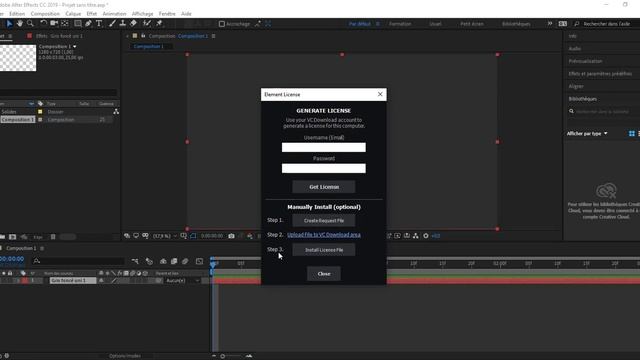Screen dimensions: 640x360
Task: Open the Project column sort arrow
Action: click(x=31, y=104)
